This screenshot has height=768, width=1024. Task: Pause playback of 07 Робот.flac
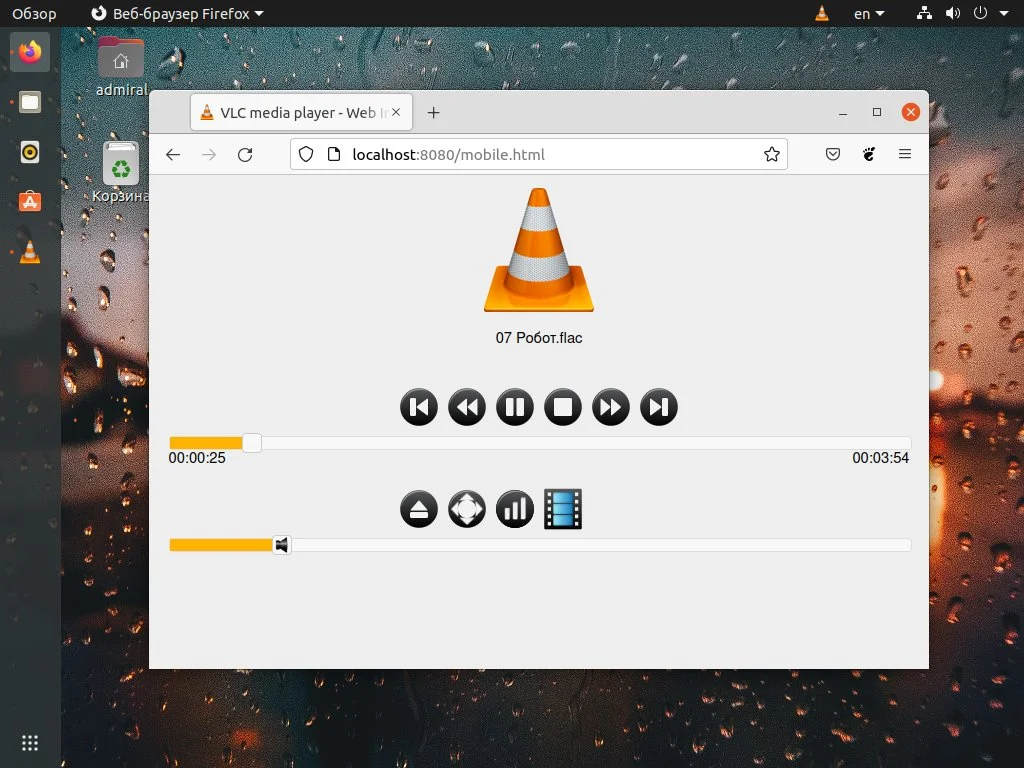click(x=514, y=407)
